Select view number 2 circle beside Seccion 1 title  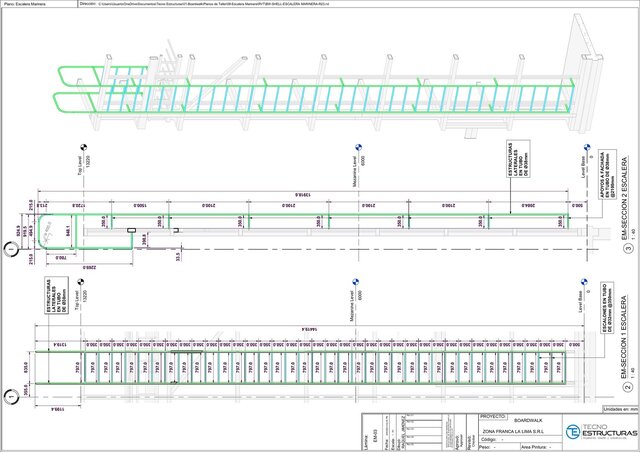click(x=629, y=387)
